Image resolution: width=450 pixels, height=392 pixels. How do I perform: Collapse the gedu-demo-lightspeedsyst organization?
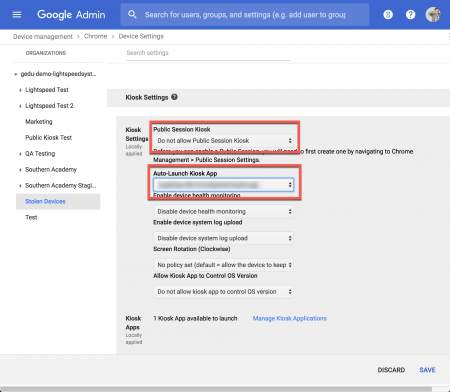(15, 74)
